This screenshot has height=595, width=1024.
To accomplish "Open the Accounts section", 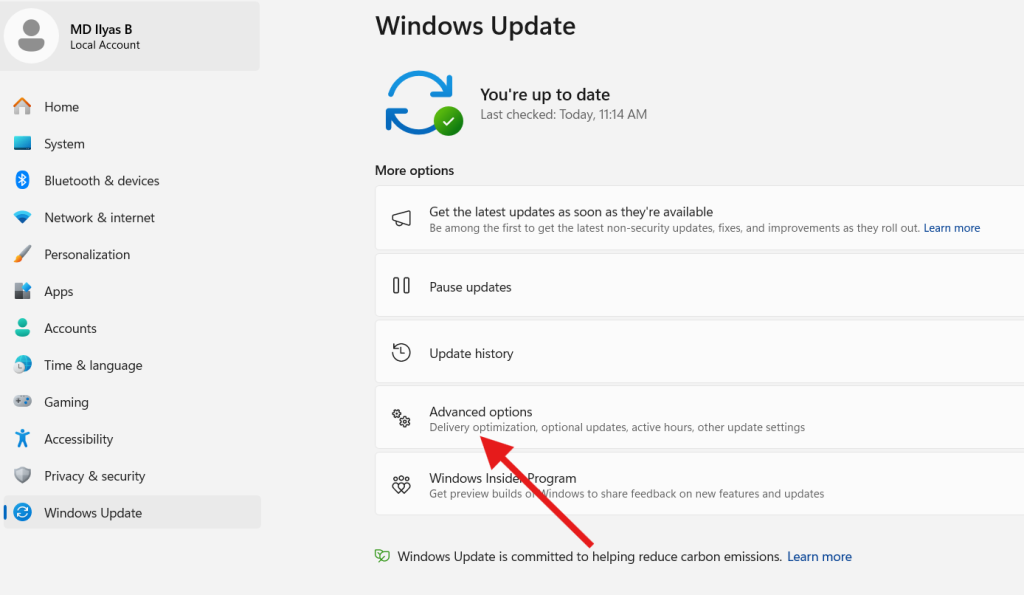I will tap(70, 327).
